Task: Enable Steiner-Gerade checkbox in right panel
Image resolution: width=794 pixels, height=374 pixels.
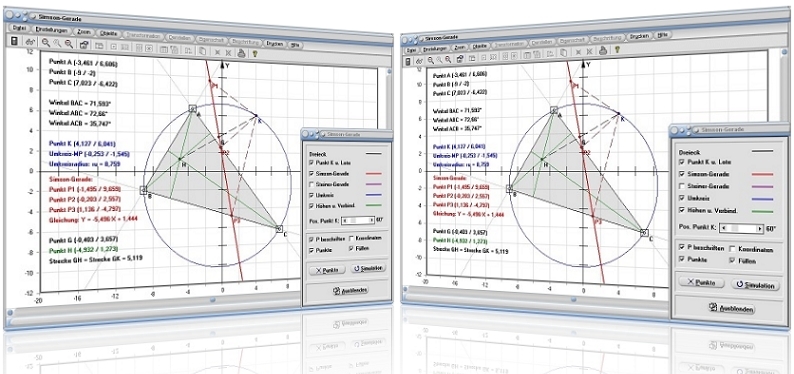Action: [x=681, y=186]
